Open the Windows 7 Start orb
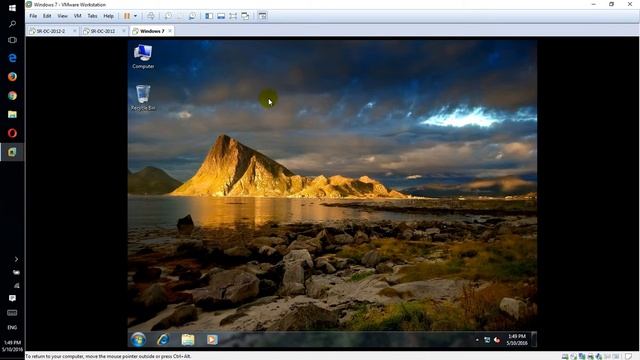Screen dimensions: 640x360 (x=138, y=340)
